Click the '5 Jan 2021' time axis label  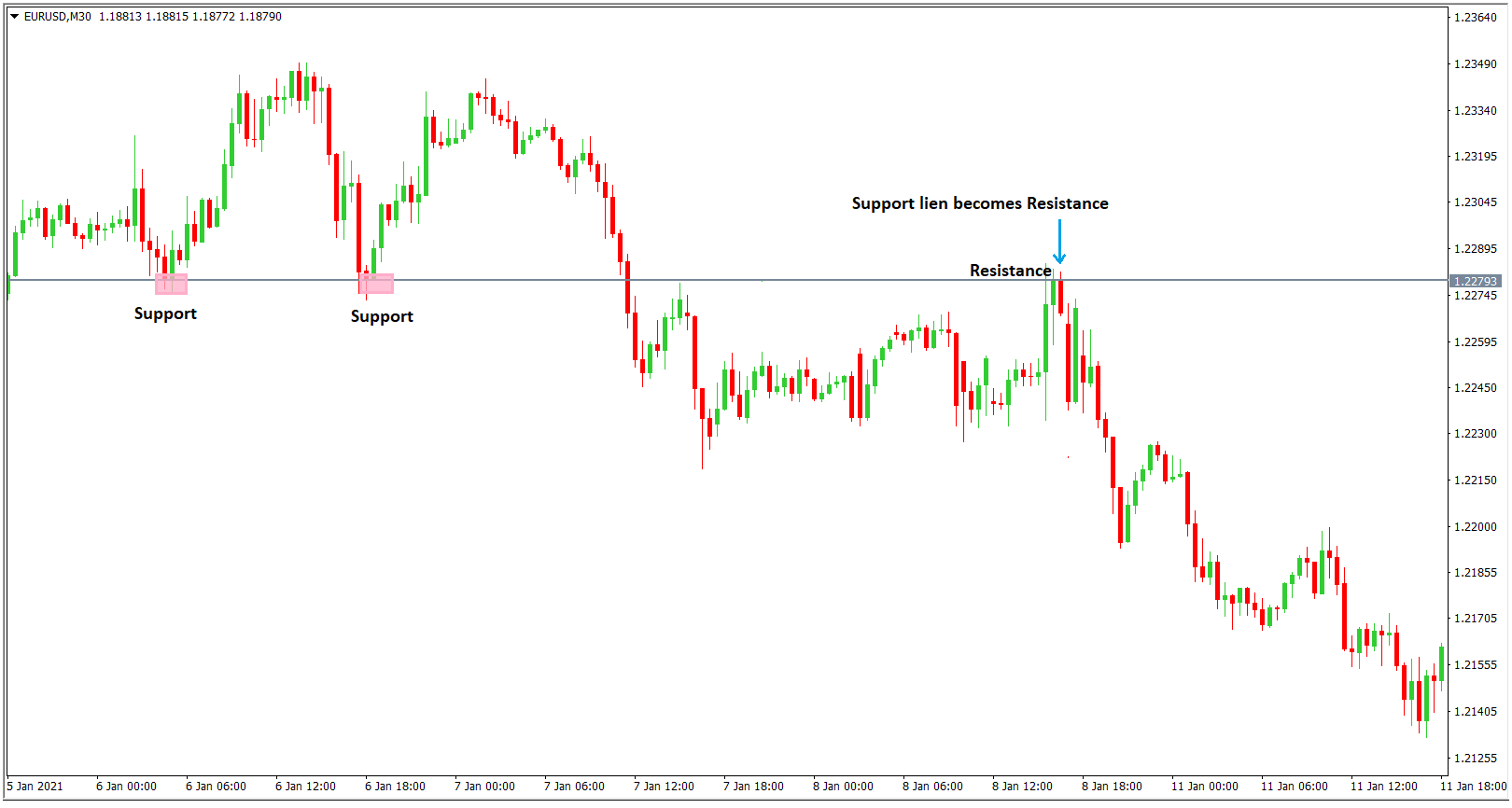(x=35, y=787)
